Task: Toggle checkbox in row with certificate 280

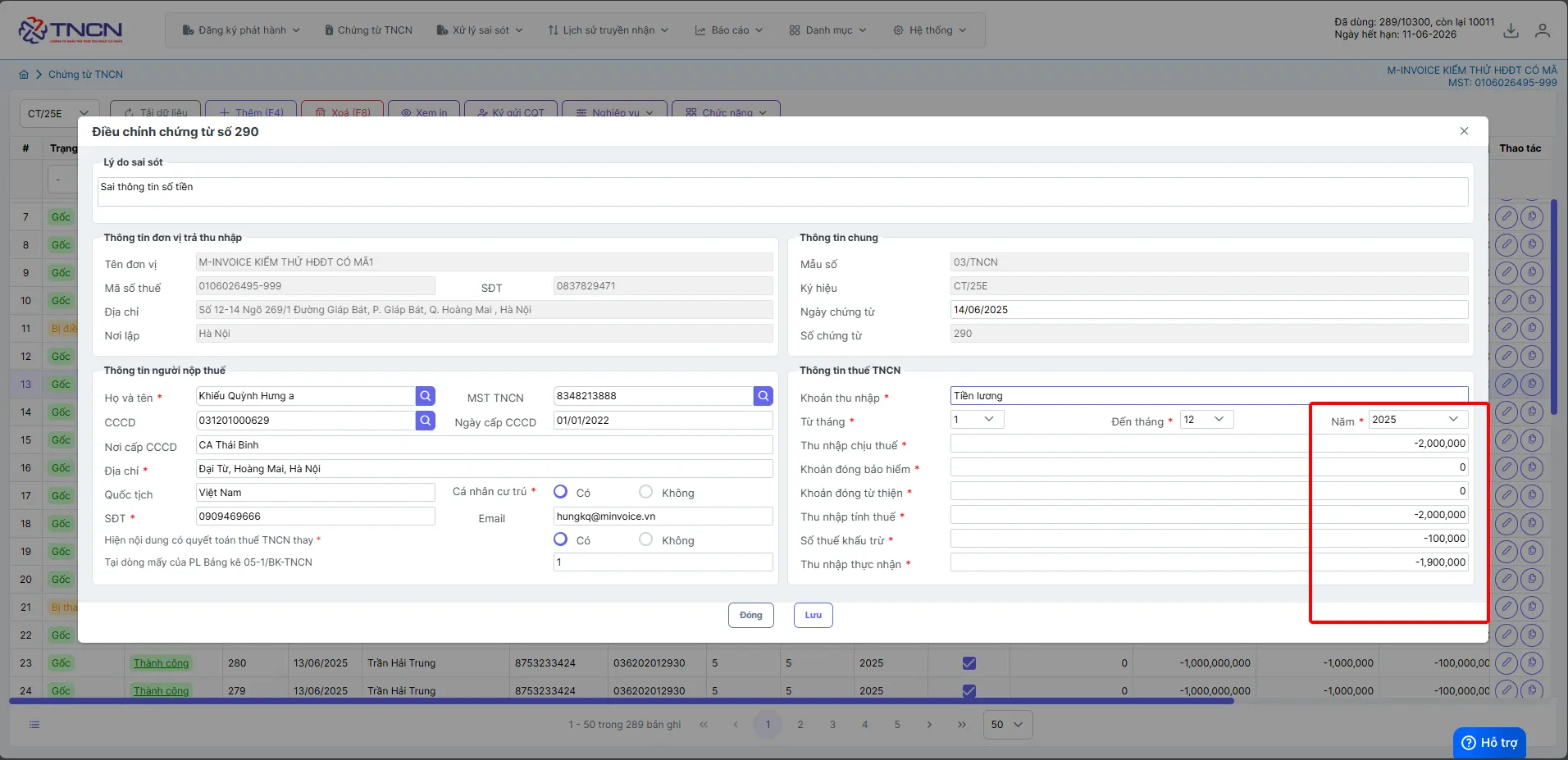Action: click(x=969, y=663)
